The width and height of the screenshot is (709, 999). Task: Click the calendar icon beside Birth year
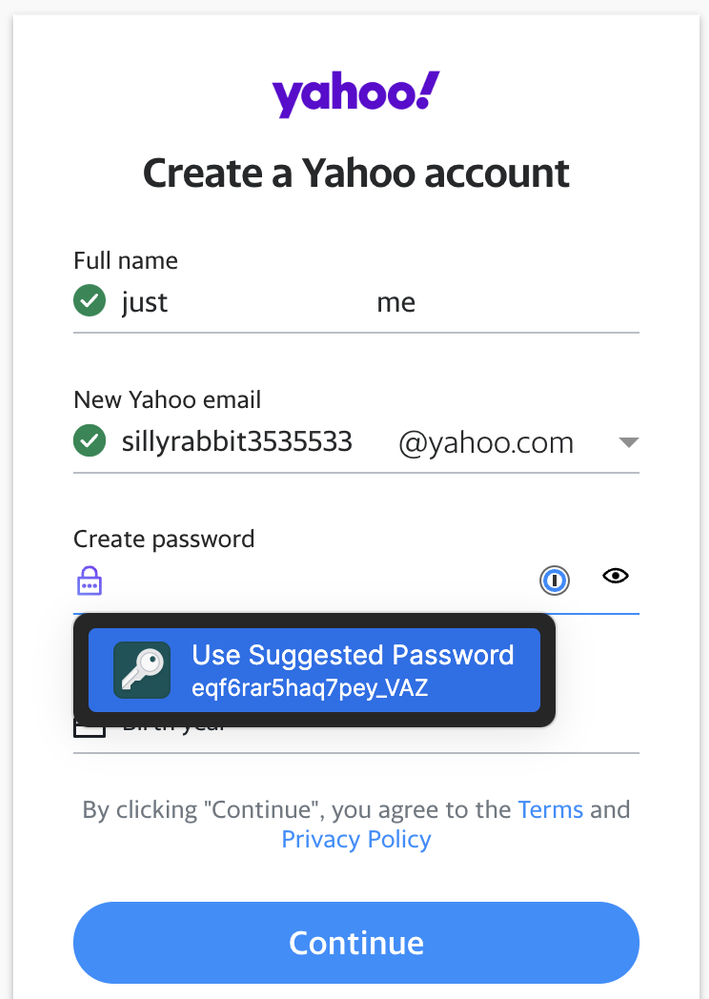pos(90,728)
